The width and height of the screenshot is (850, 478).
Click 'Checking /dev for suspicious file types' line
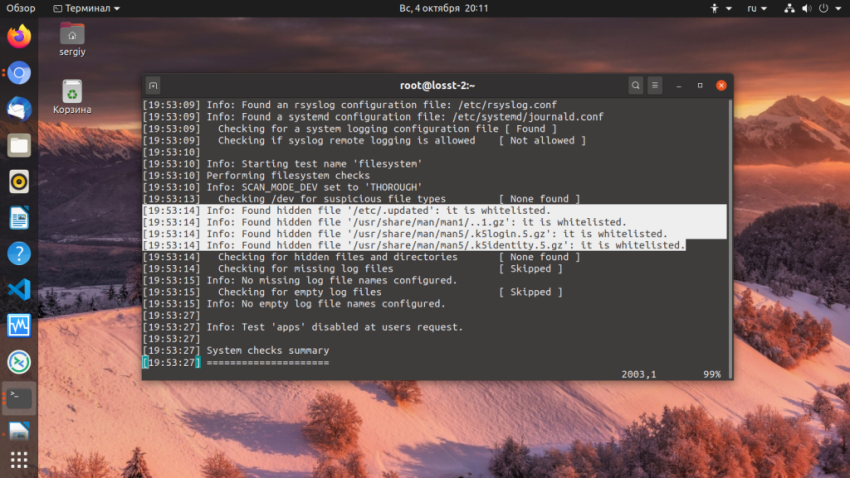332,199
